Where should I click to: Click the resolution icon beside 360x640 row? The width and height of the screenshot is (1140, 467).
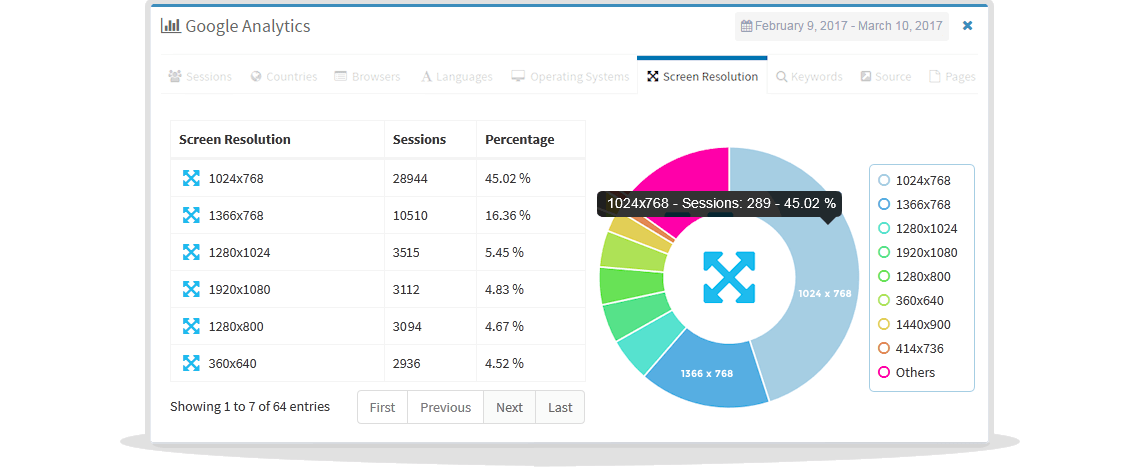click(x=190, y=363)
